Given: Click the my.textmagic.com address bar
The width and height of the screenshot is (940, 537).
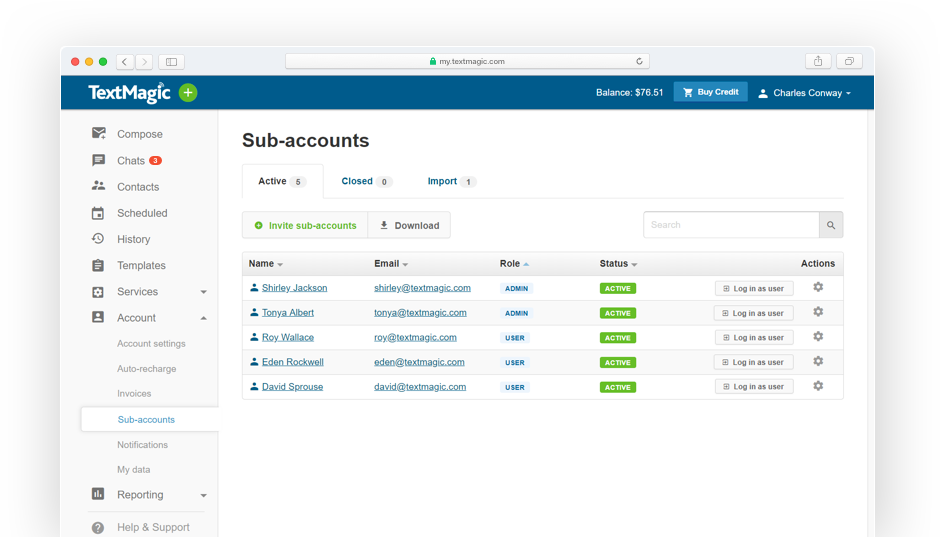Looking at the screenshot, I should pyautogui.click(x=468, y=61).
